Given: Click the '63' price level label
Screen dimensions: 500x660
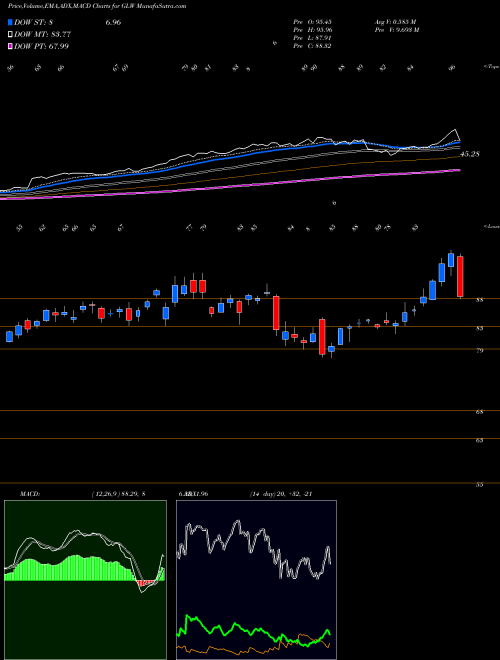Looking at the screenshot, I should pos(479,440).
